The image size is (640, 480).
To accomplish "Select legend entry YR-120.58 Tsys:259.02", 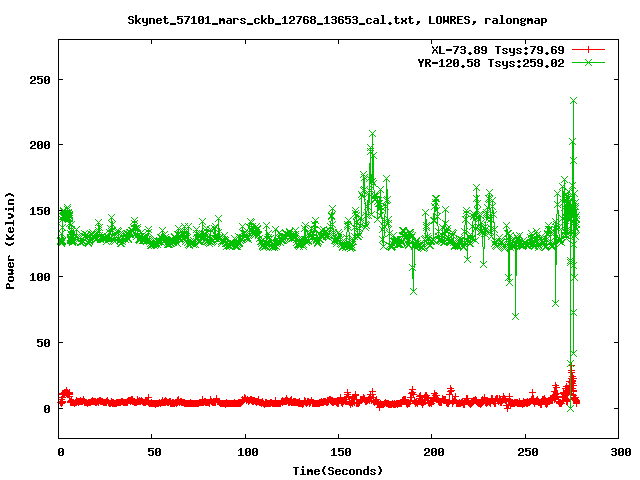I will pos(491,63).
